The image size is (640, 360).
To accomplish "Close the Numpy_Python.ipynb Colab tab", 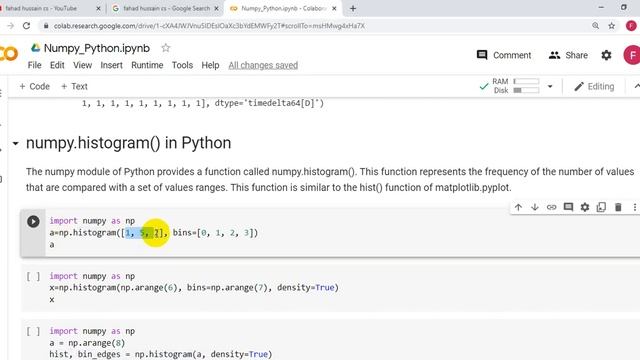I will tap(334, 8).
